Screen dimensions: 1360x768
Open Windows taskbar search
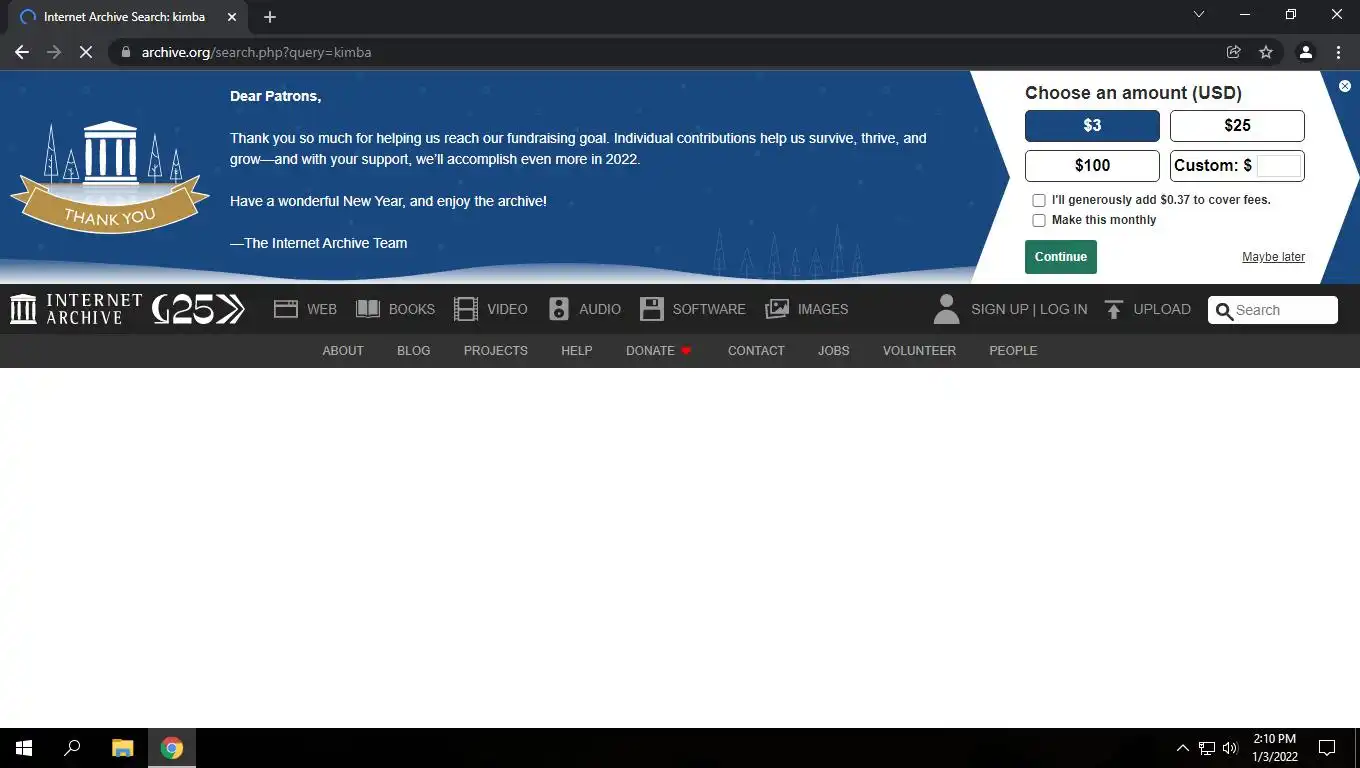72,748
